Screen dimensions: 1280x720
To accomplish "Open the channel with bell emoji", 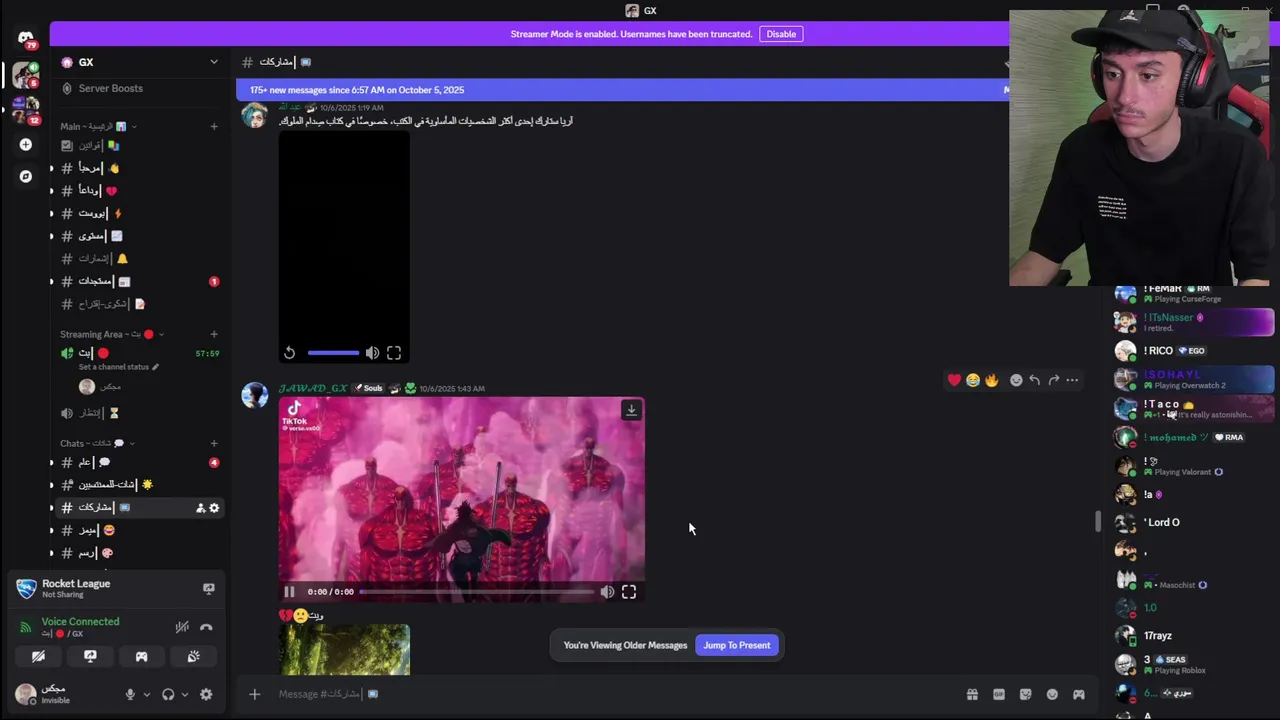I will (138, 258).
